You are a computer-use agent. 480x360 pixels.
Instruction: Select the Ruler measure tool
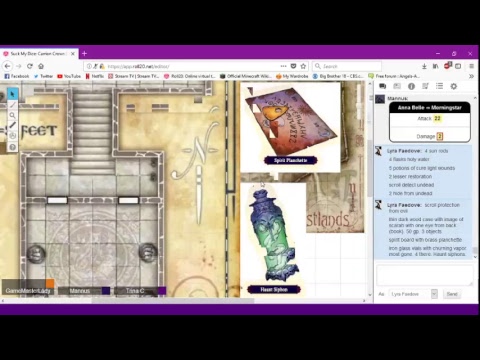(x=12, y=125)
